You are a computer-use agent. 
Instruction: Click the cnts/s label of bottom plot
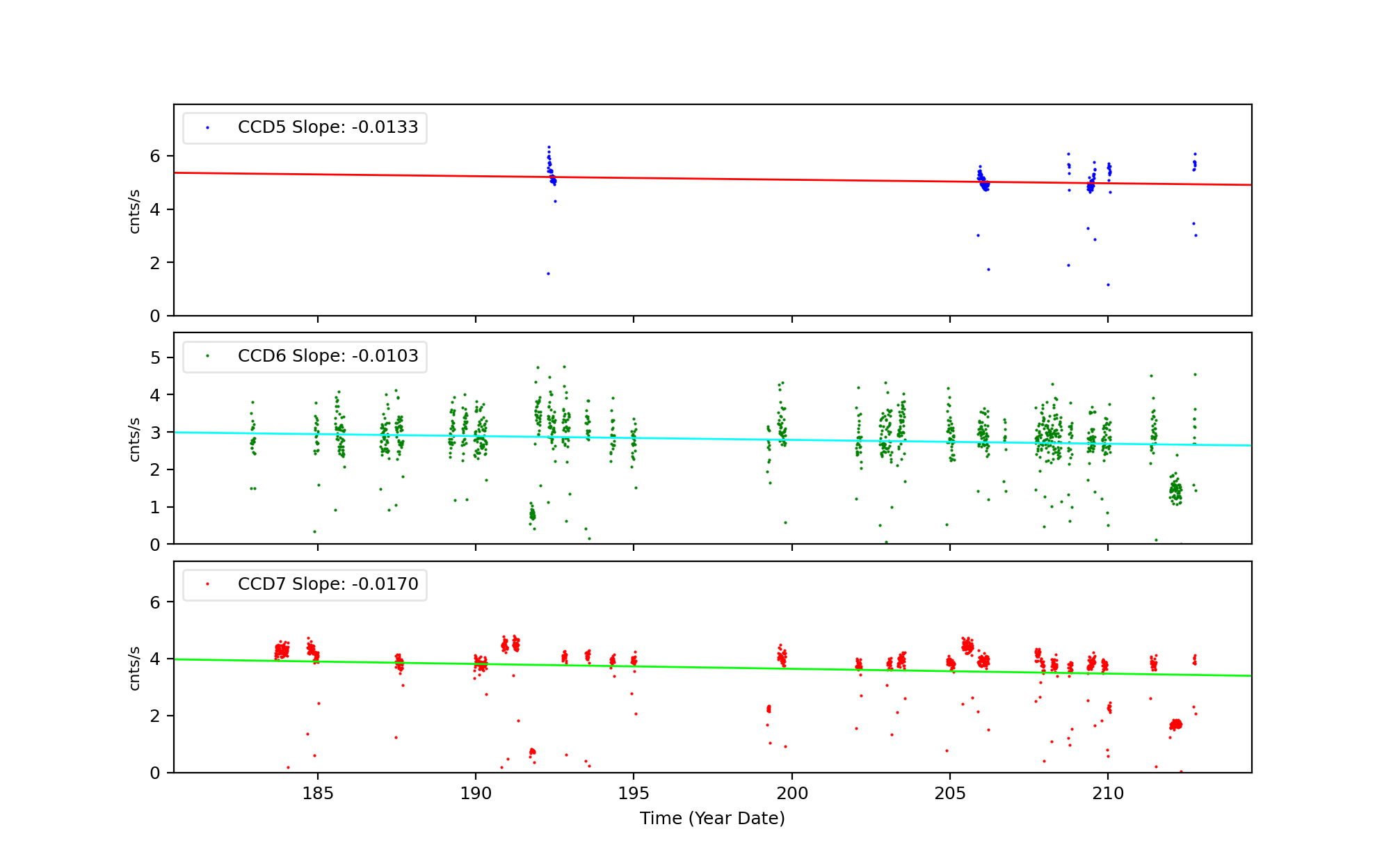pos(135,668)
